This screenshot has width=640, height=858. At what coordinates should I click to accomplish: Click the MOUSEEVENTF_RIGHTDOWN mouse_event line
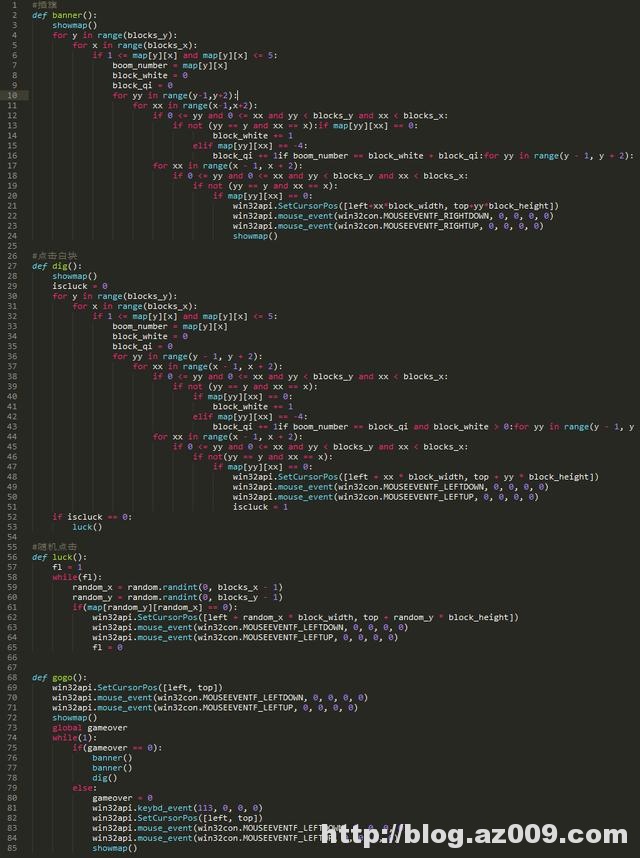393,216
